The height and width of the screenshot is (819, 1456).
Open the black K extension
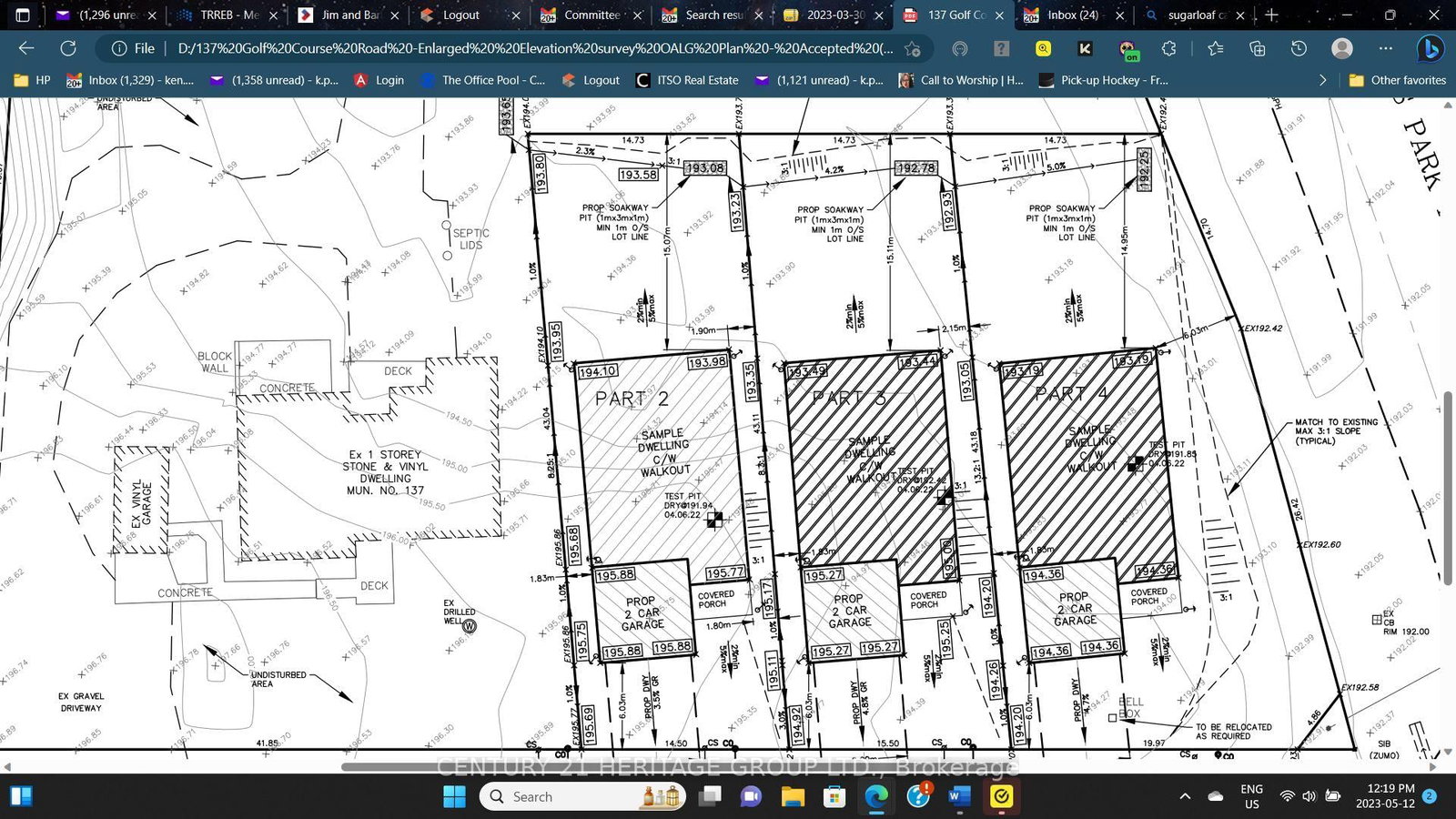1085,48
